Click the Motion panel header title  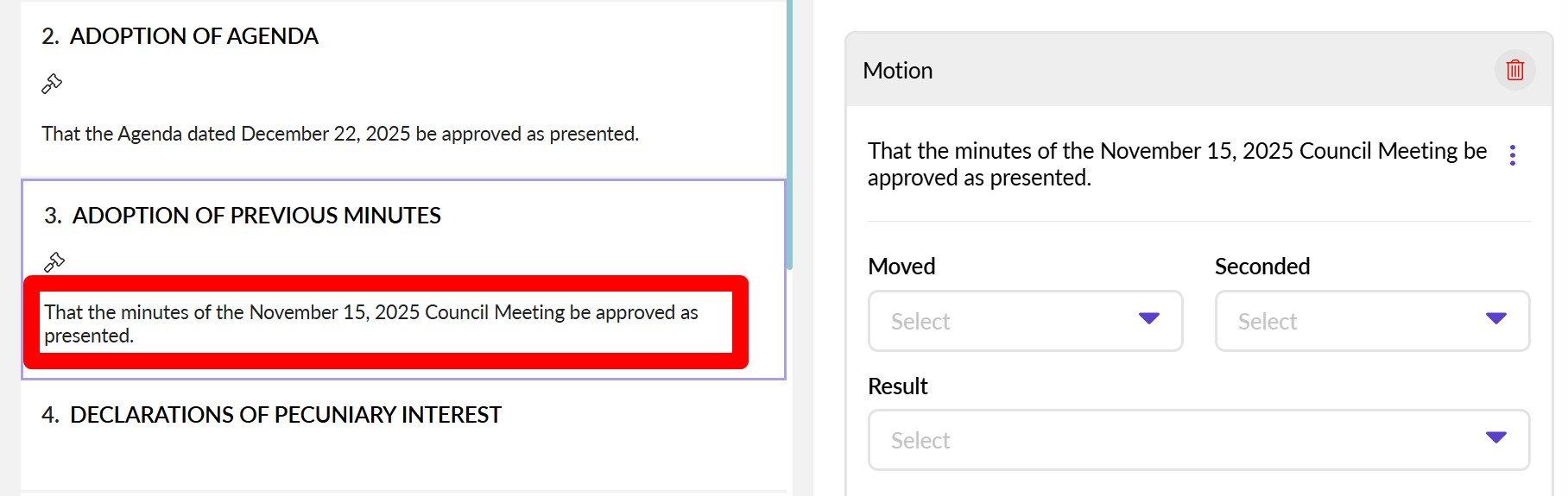coord(898,71)
